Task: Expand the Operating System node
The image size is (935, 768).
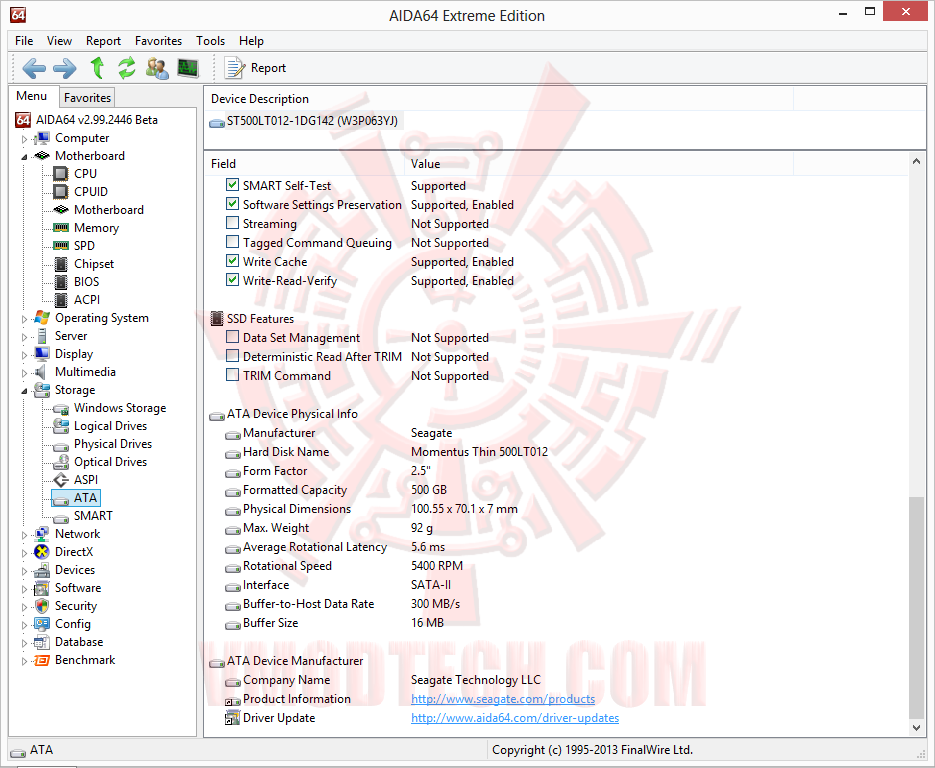Action: pos(24,319)
